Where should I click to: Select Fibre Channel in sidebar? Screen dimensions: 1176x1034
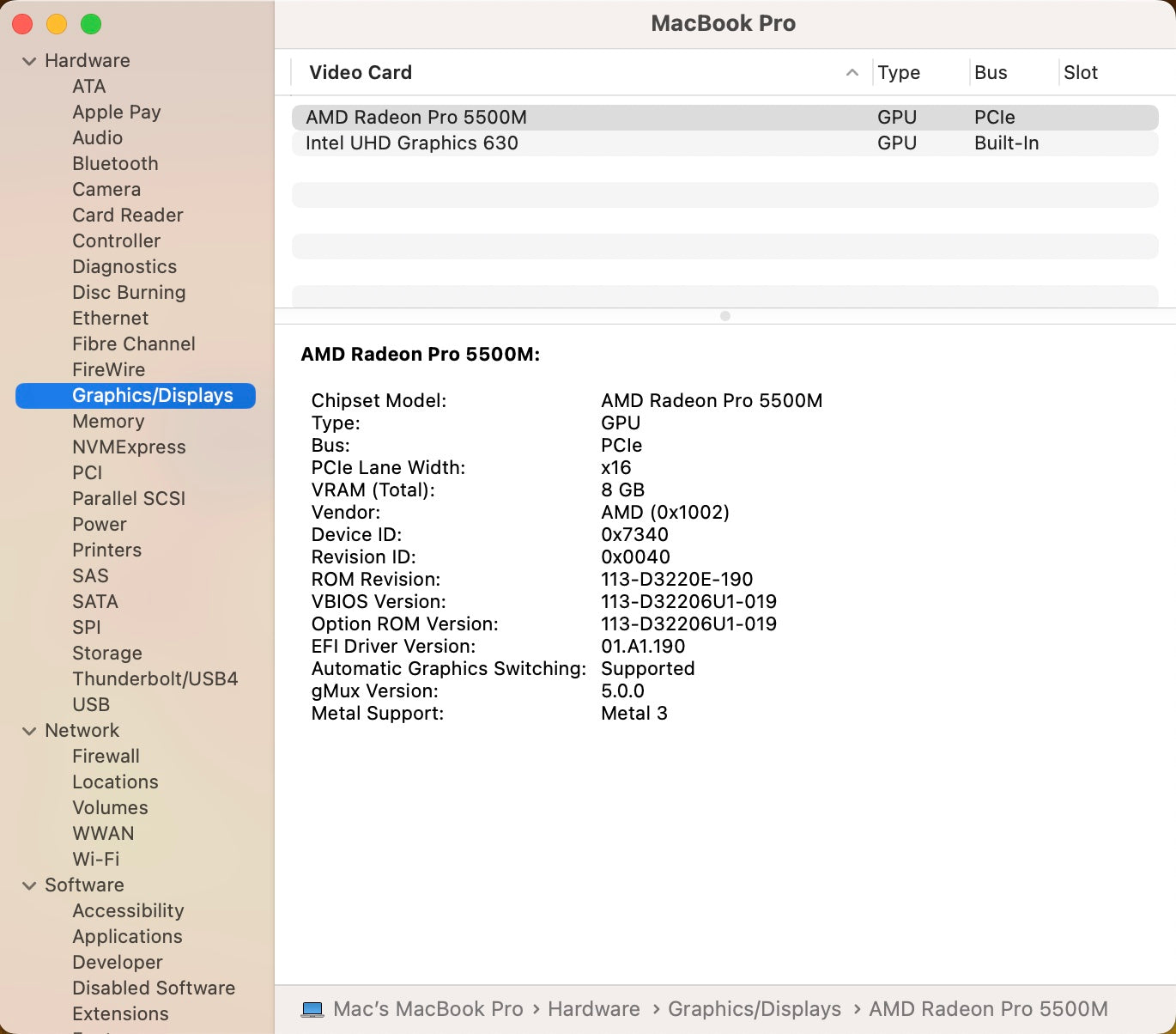tap(134, 344)
